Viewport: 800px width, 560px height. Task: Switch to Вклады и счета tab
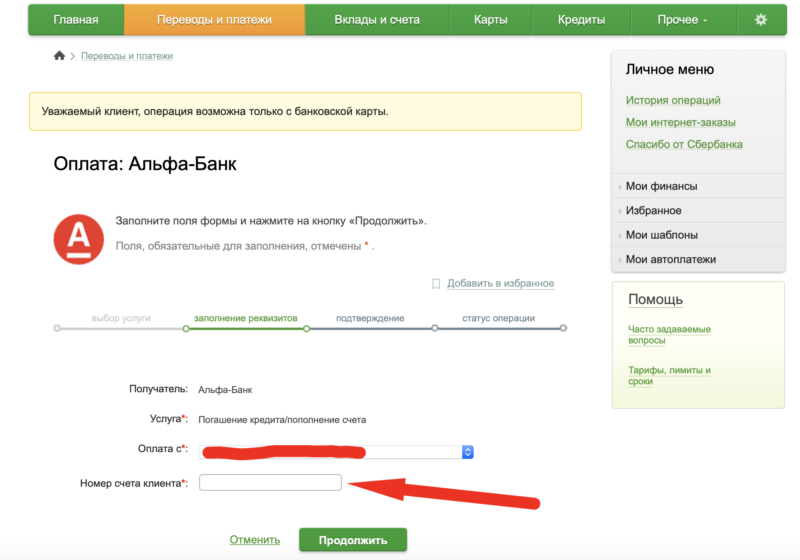(x=377, y=20)
